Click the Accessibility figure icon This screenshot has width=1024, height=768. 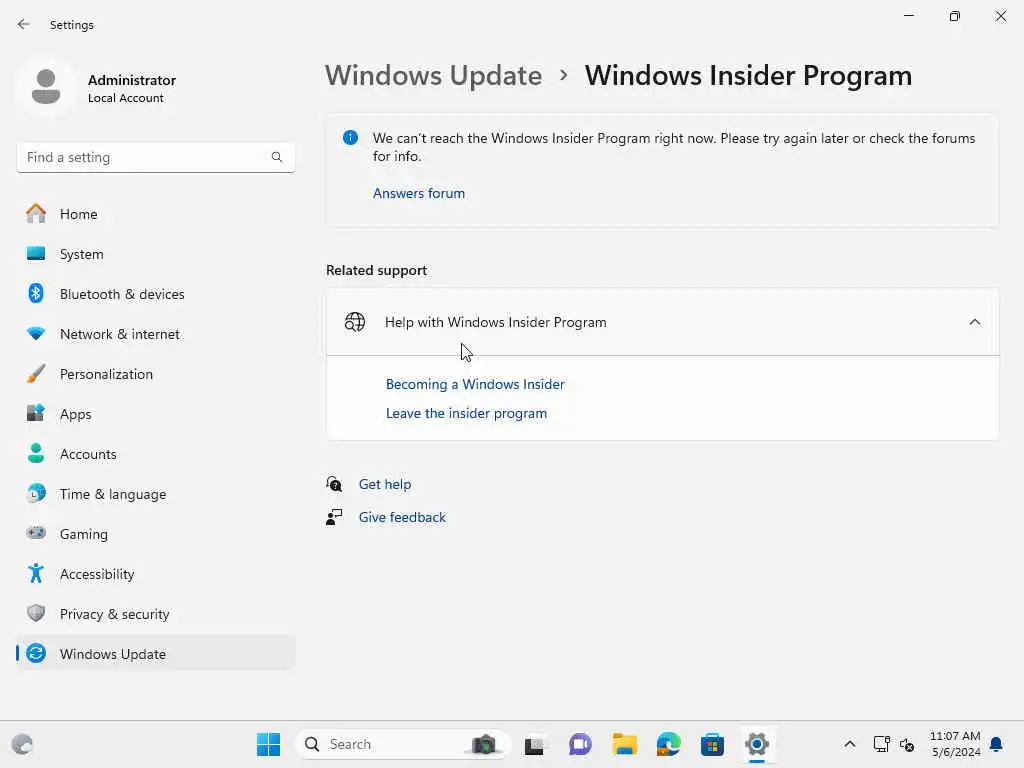[36, 573]
